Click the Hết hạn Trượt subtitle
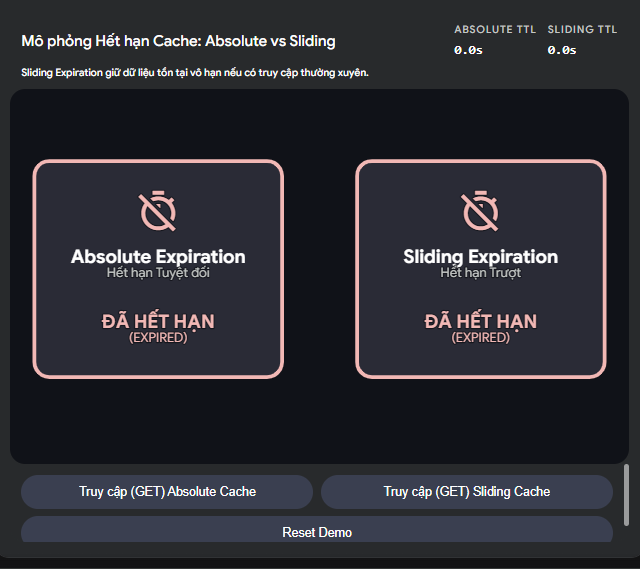 point(480,272)
